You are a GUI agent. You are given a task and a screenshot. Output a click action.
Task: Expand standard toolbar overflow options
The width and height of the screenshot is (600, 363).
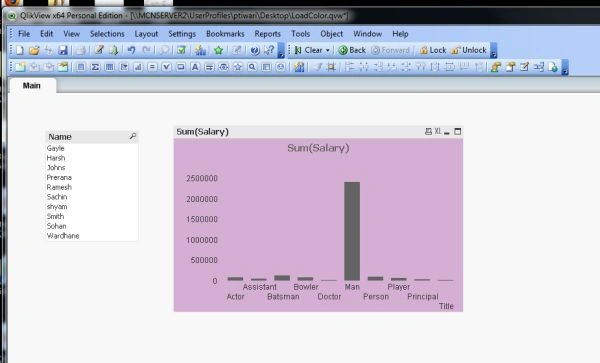(281, 51)
